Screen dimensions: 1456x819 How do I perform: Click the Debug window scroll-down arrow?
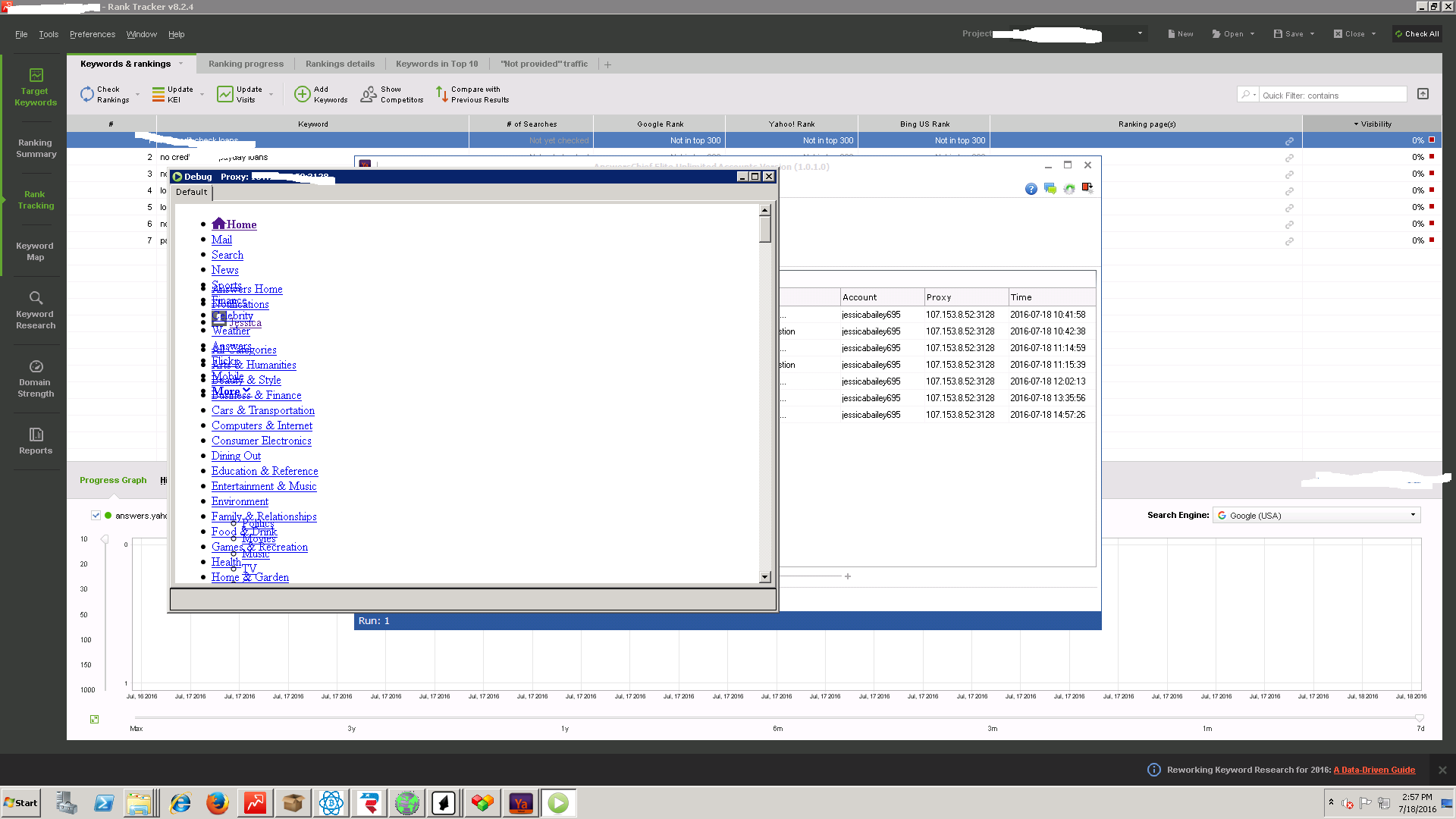(x=764, y=577)
